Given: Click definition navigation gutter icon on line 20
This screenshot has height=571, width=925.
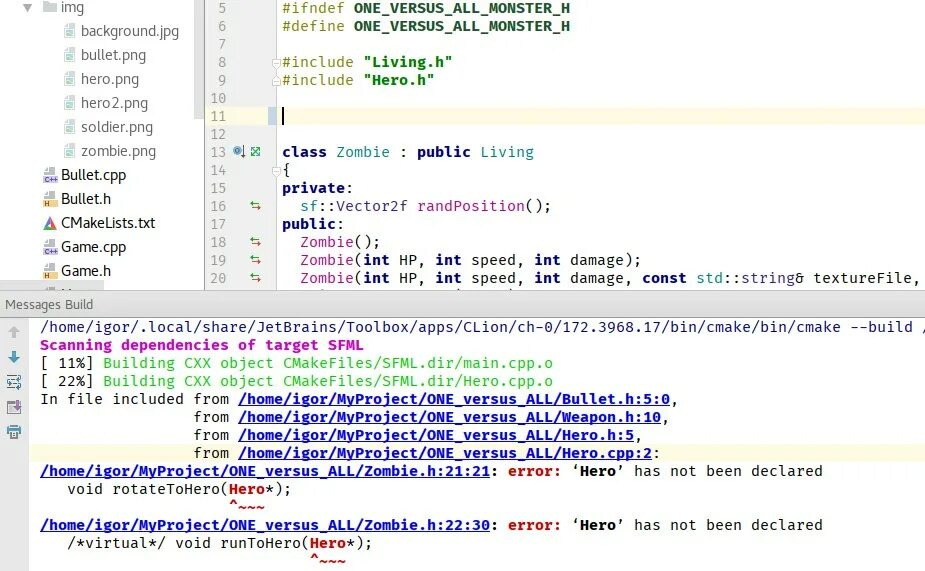Looking at the screenshot, I should (255, 278).
